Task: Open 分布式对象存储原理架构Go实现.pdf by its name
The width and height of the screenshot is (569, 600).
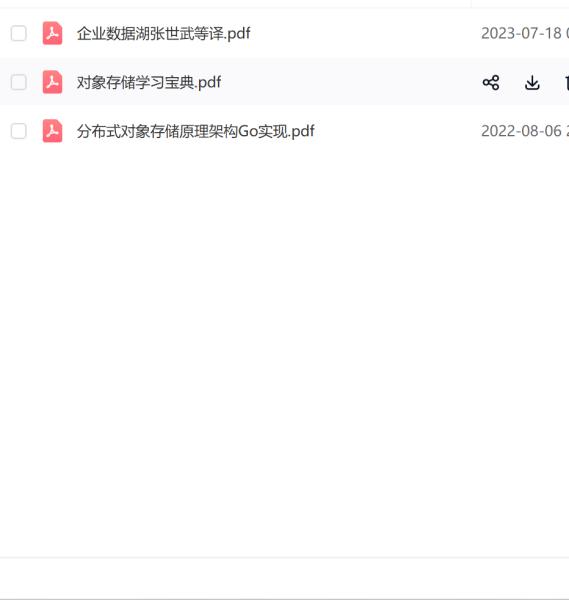Action: tap(196, 131)
